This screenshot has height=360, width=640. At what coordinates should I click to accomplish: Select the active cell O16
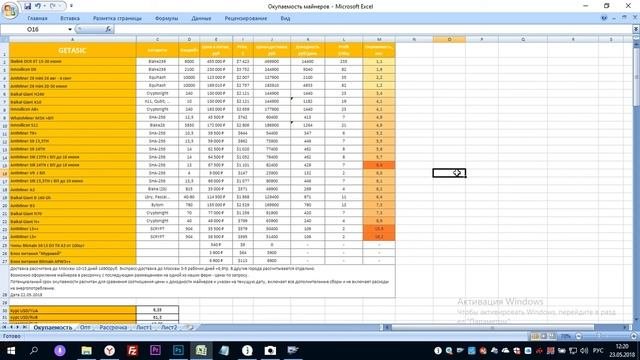tap(449, 173)
